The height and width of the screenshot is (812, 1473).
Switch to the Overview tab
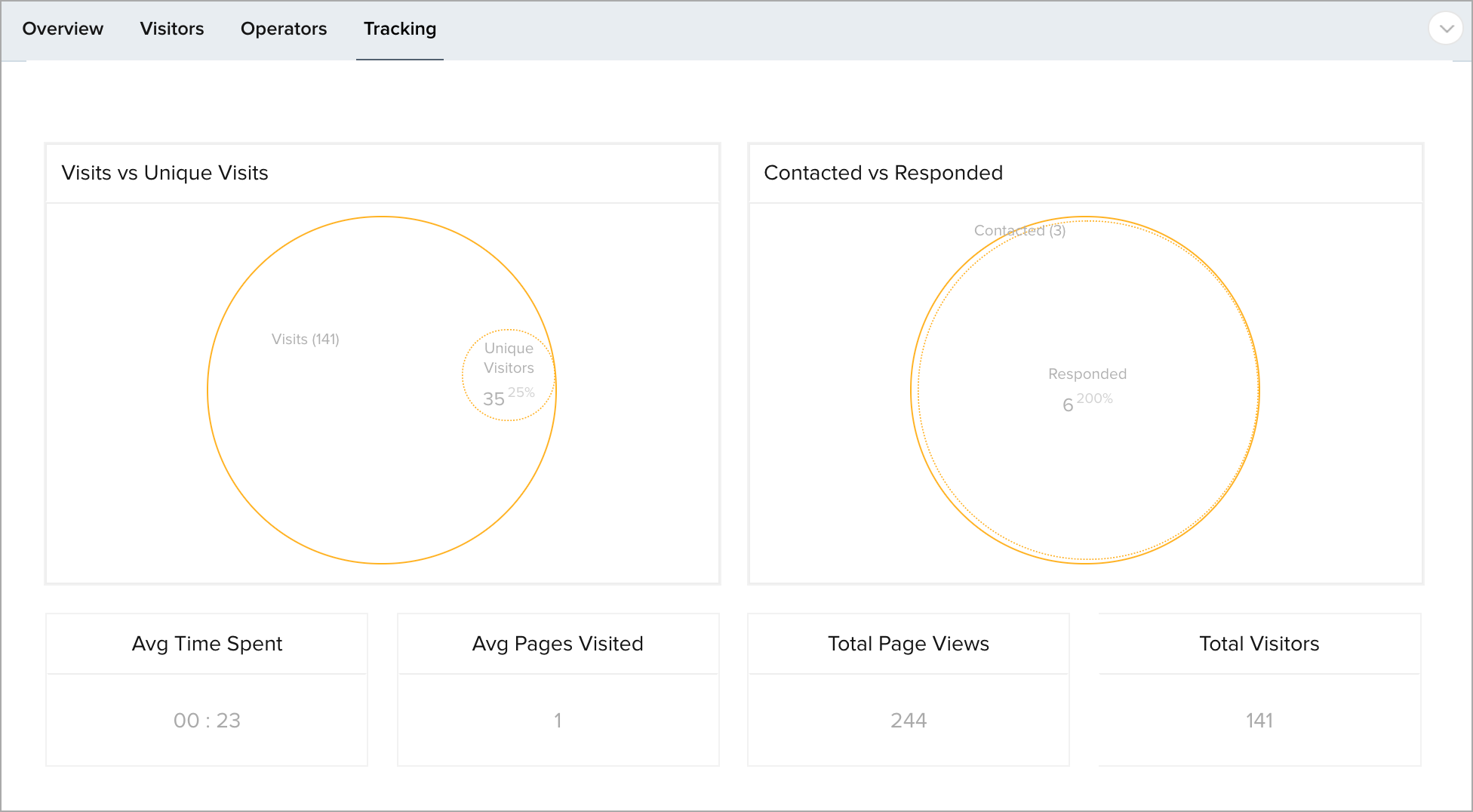(x=63, y=29)
